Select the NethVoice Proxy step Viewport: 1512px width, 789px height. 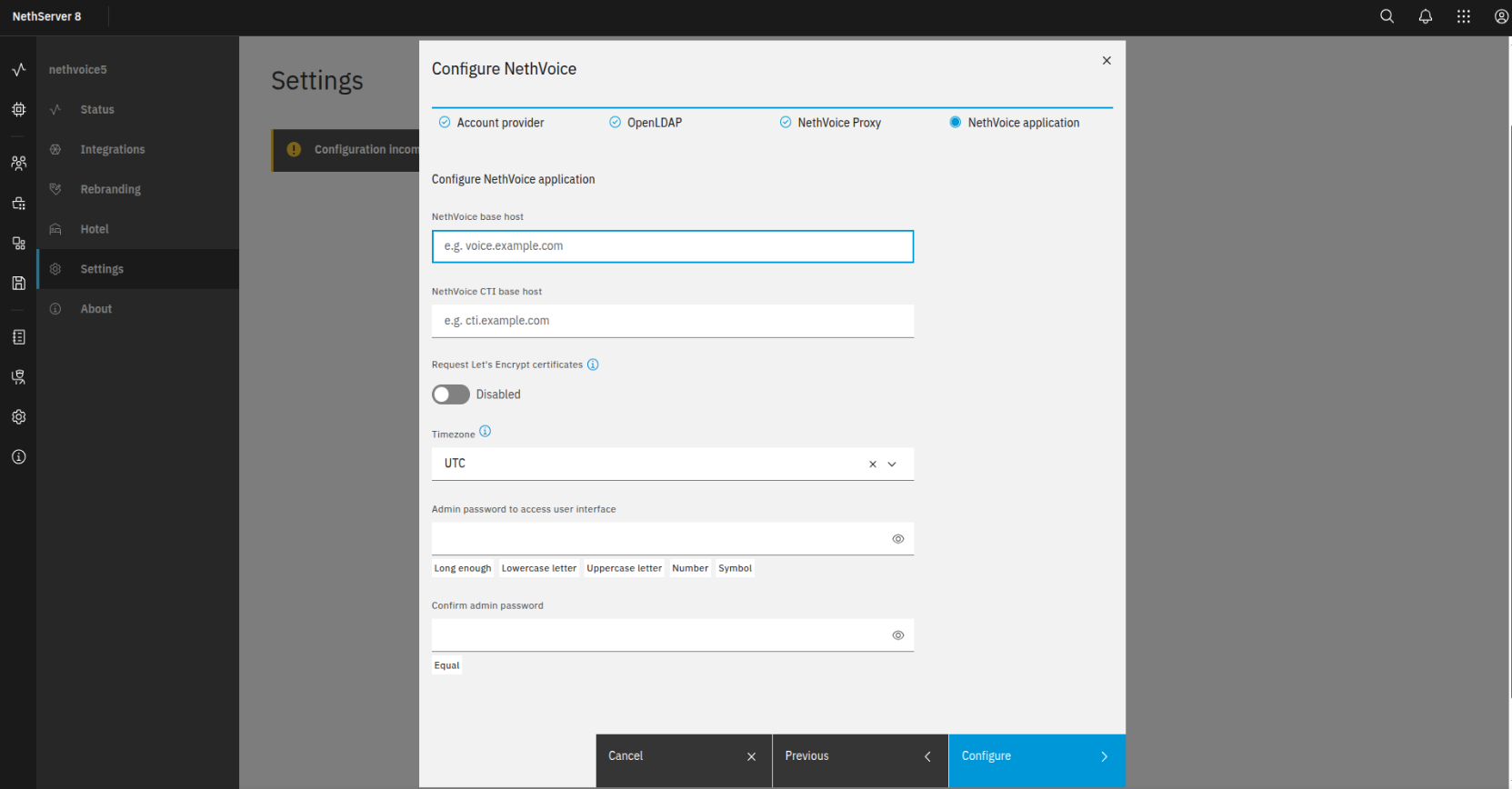(838, 123)
